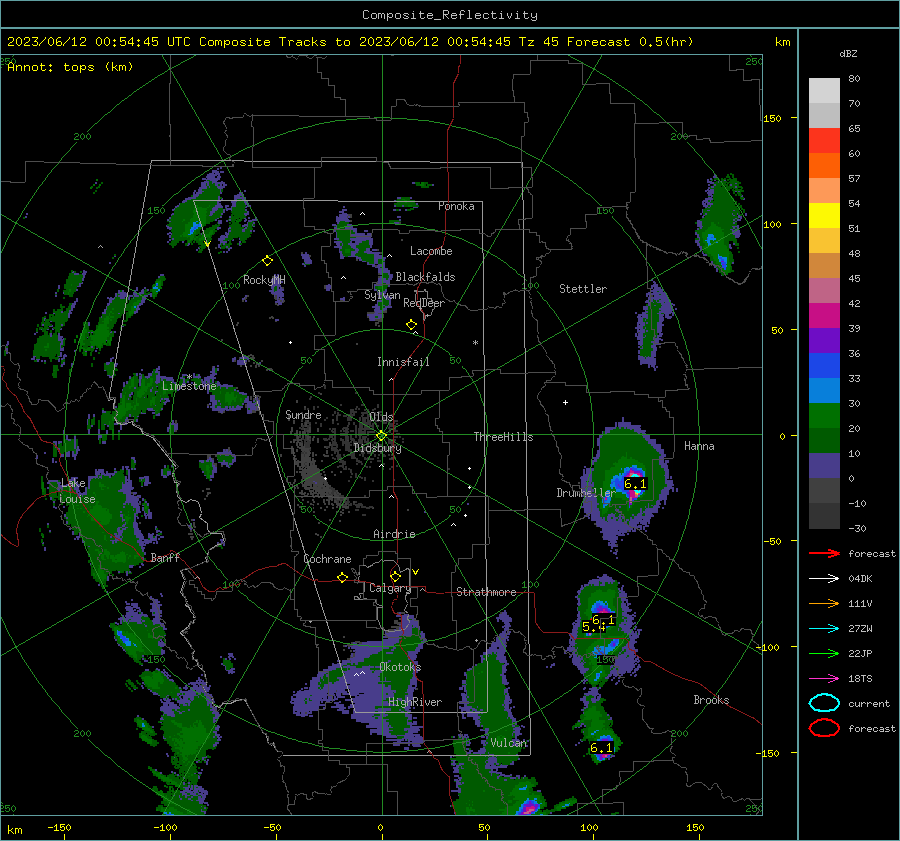Click the RedDeer city label

tap(424, 303)
